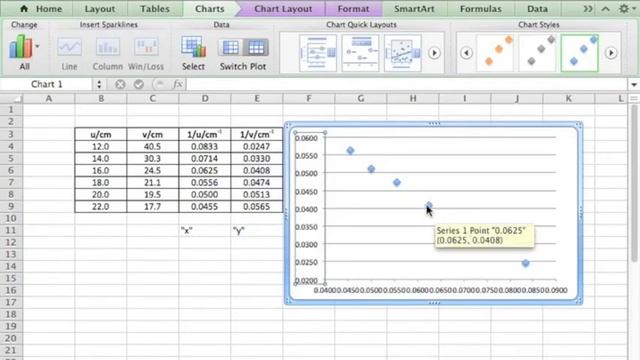Click the Name Box showing Chart 1

47,84
